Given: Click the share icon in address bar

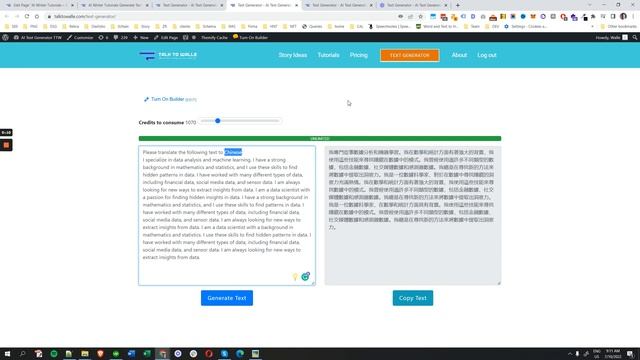Looking at the screenshot, I should click(411, 16).
